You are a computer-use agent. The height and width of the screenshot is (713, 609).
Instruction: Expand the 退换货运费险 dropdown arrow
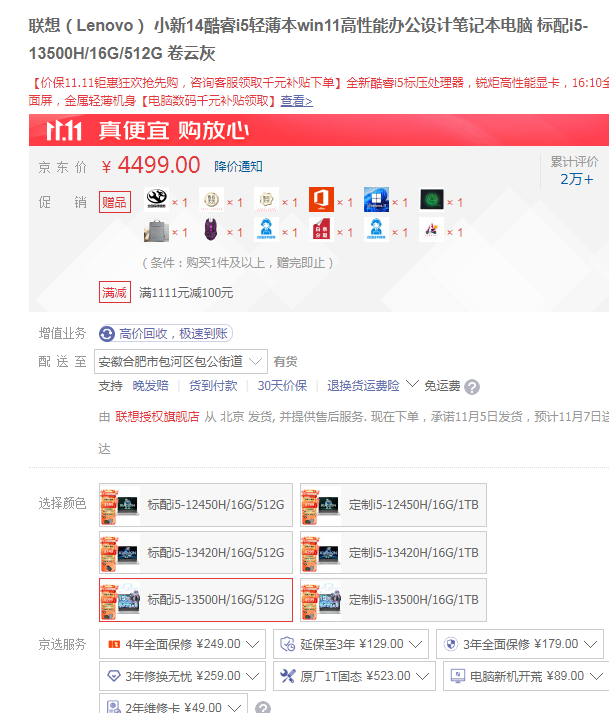tap(409, 386)
